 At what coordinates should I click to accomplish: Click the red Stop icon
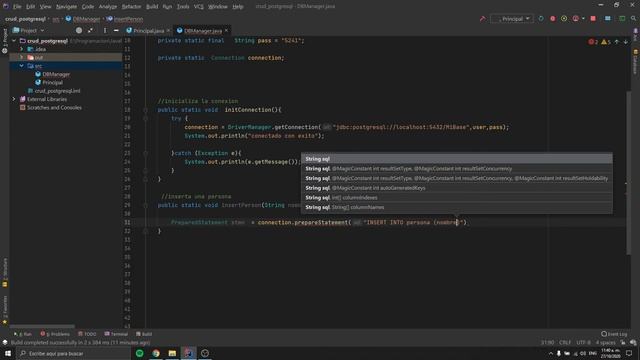[x=593, y=19]
